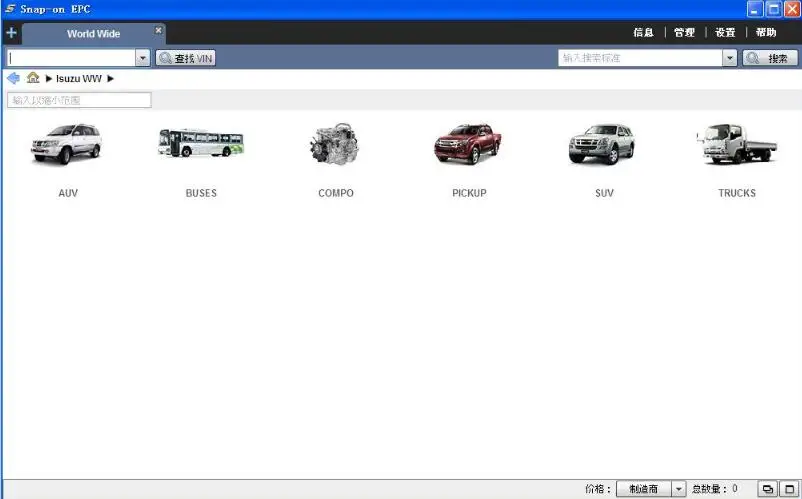Click the narrow-range filter field
The image size is (802, 499).
point(79,100)
